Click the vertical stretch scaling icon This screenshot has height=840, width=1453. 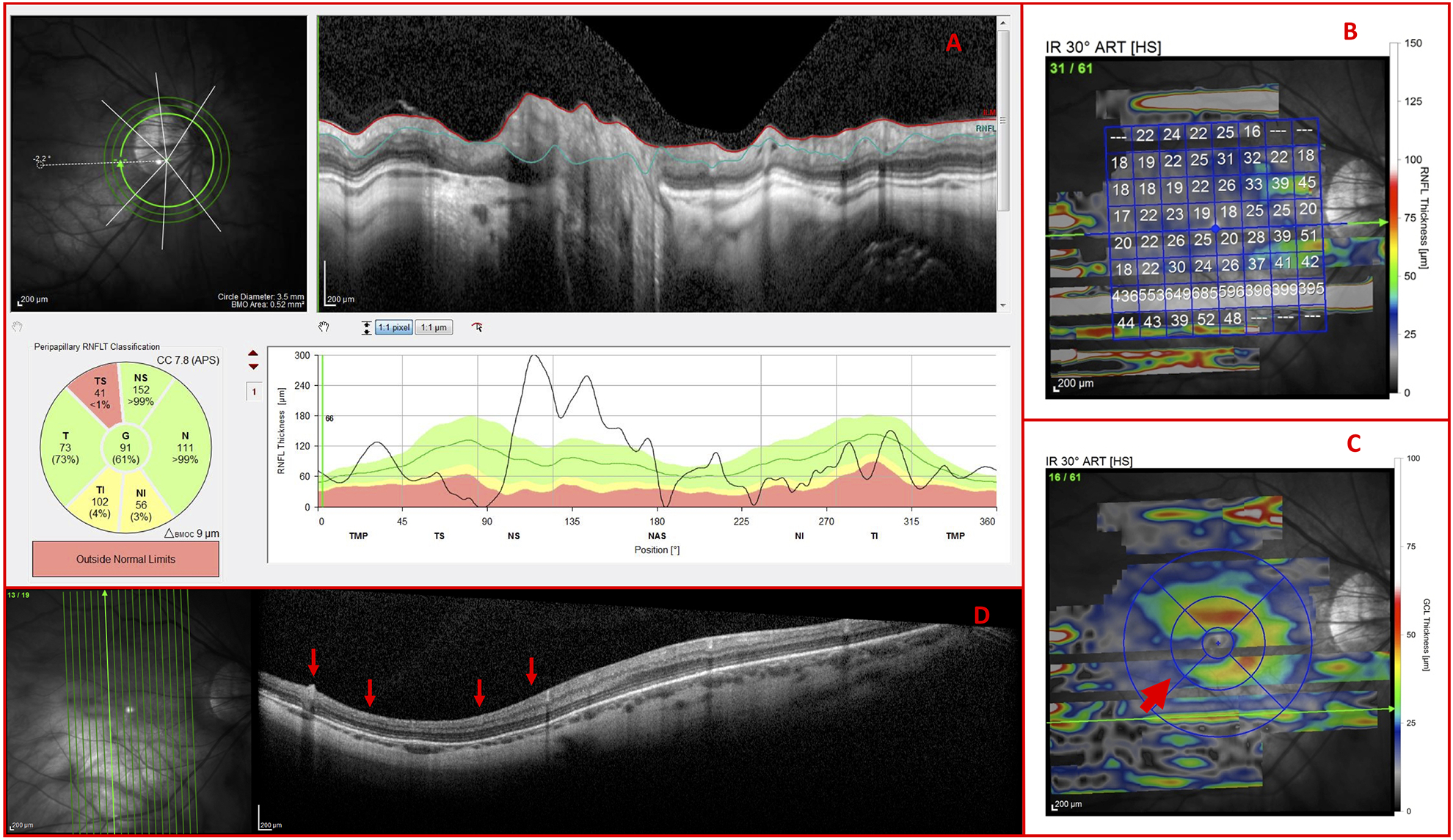[366, 328]
